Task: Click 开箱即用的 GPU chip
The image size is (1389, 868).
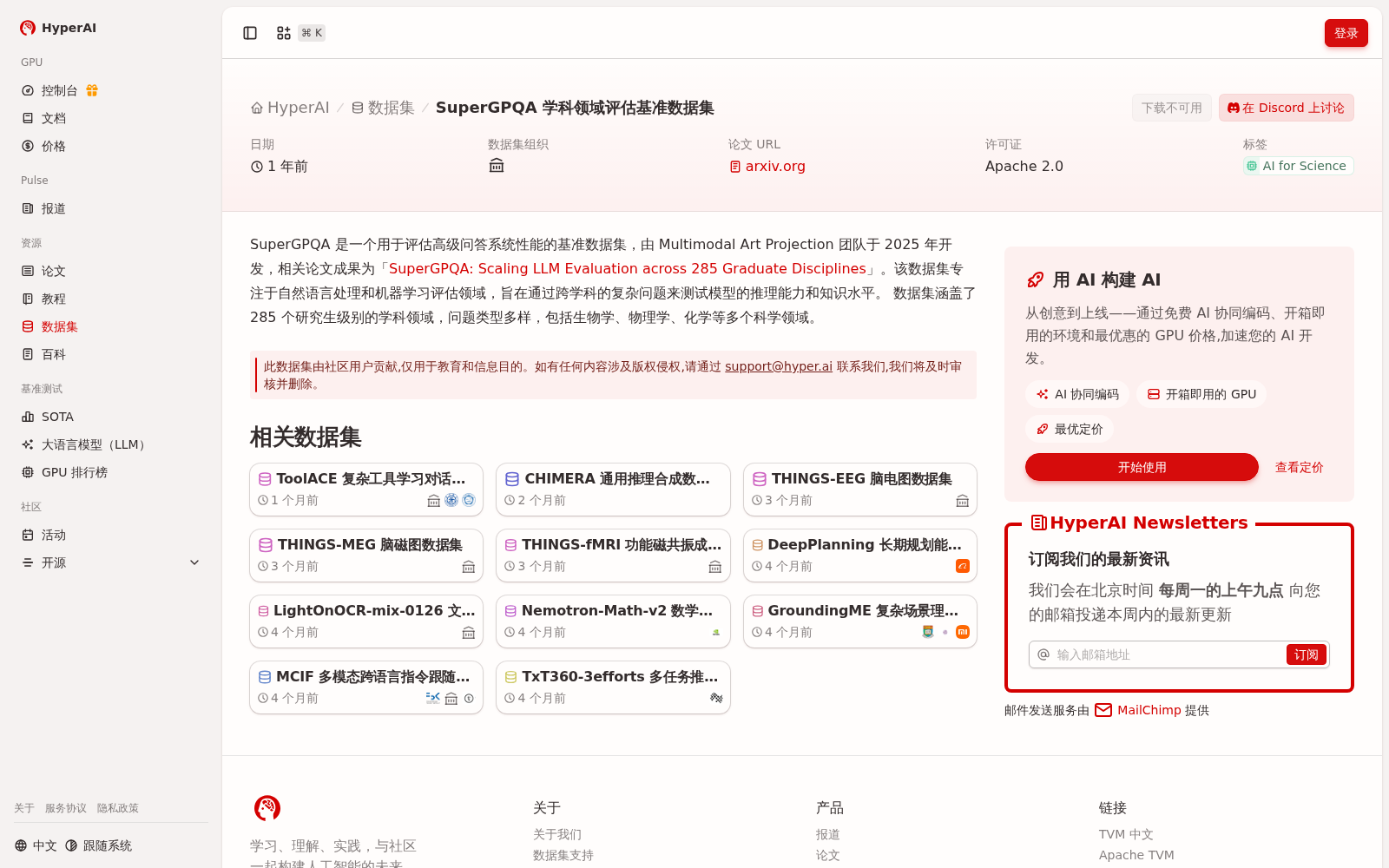Action: pyautogui.click(x=1201, y=394)
